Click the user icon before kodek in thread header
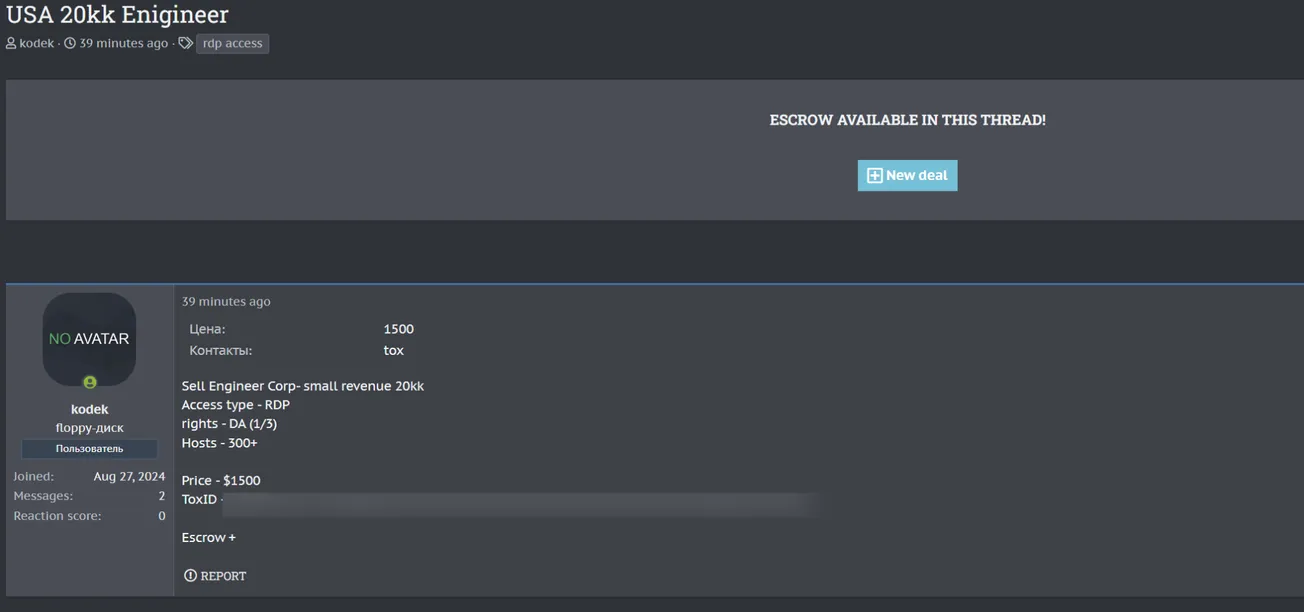Viewport: 1304px width, 612px height. click(11, 44)
